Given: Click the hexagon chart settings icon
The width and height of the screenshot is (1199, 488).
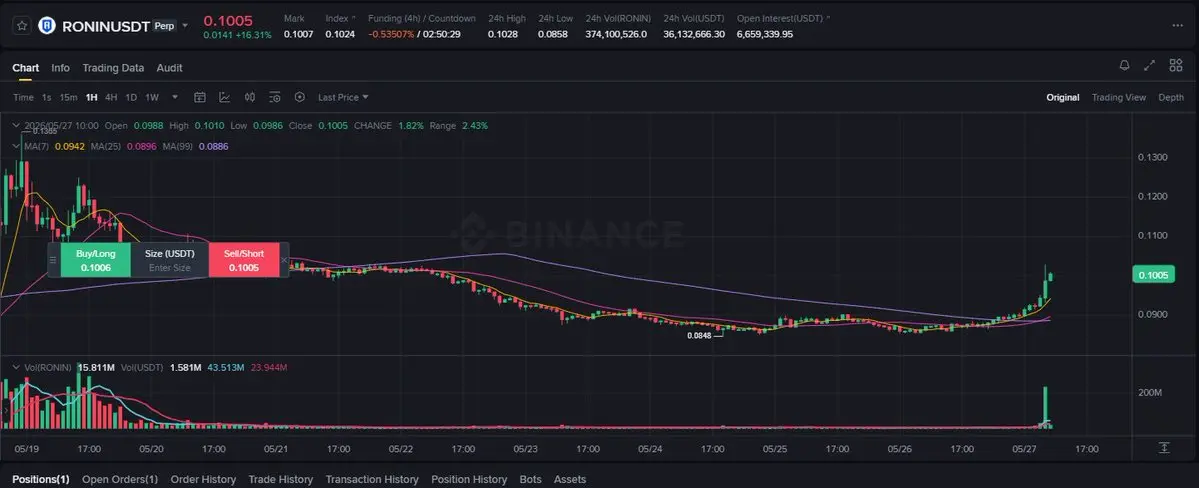Looking at the screenshot, I should [300, 97].
